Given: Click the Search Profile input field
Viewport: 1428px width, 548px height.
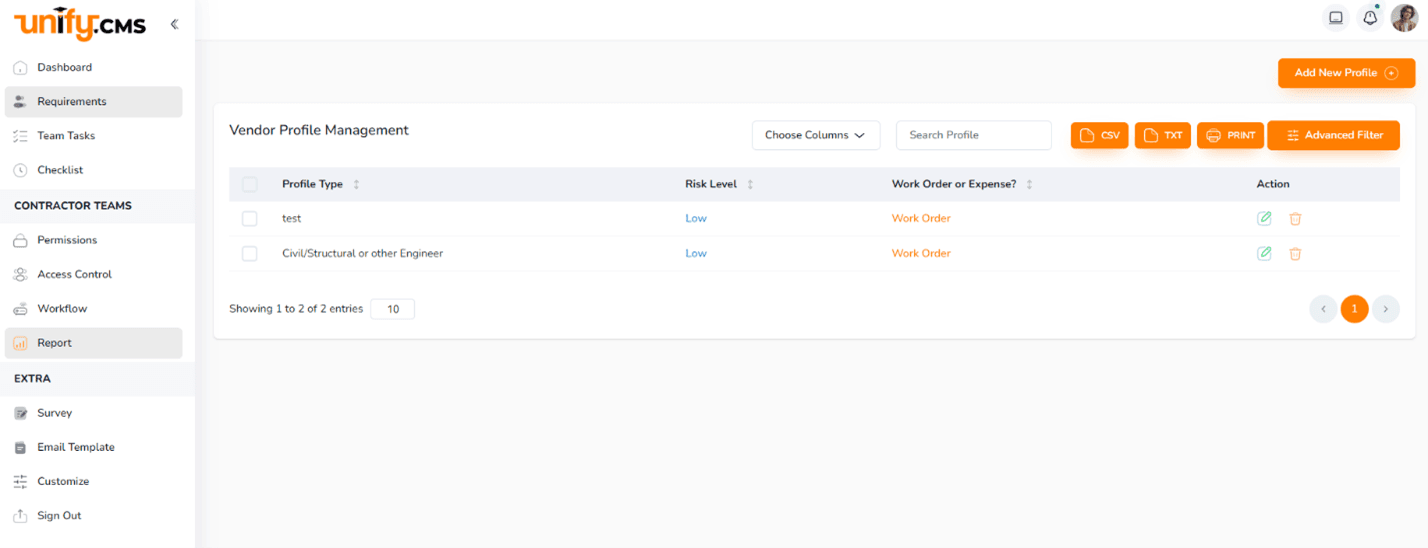Looking at the screenshot, I should pos(973,135).
